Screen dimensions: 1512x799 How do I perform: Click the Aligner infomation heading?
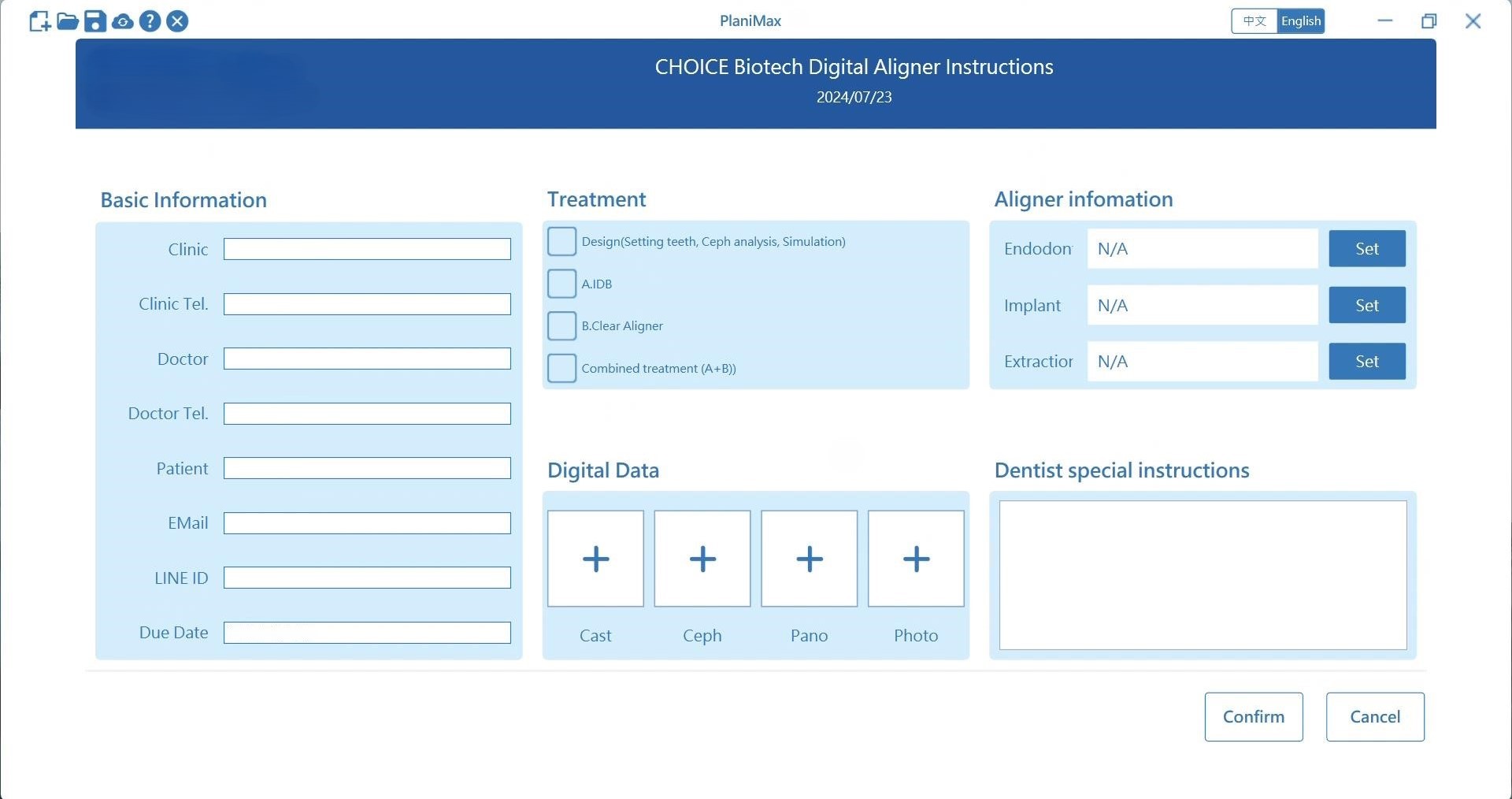click(x=1084, y=199)
